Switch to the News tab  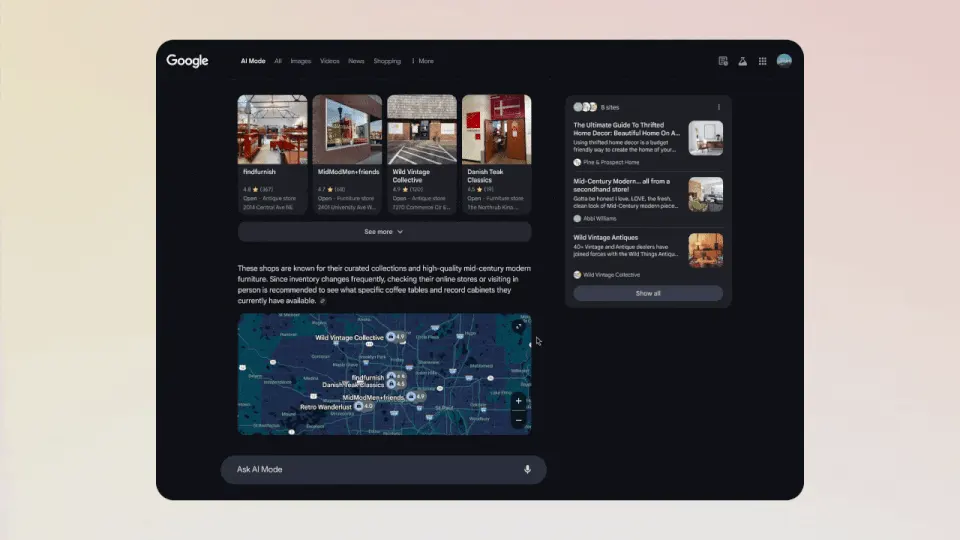tap(356, 61)
